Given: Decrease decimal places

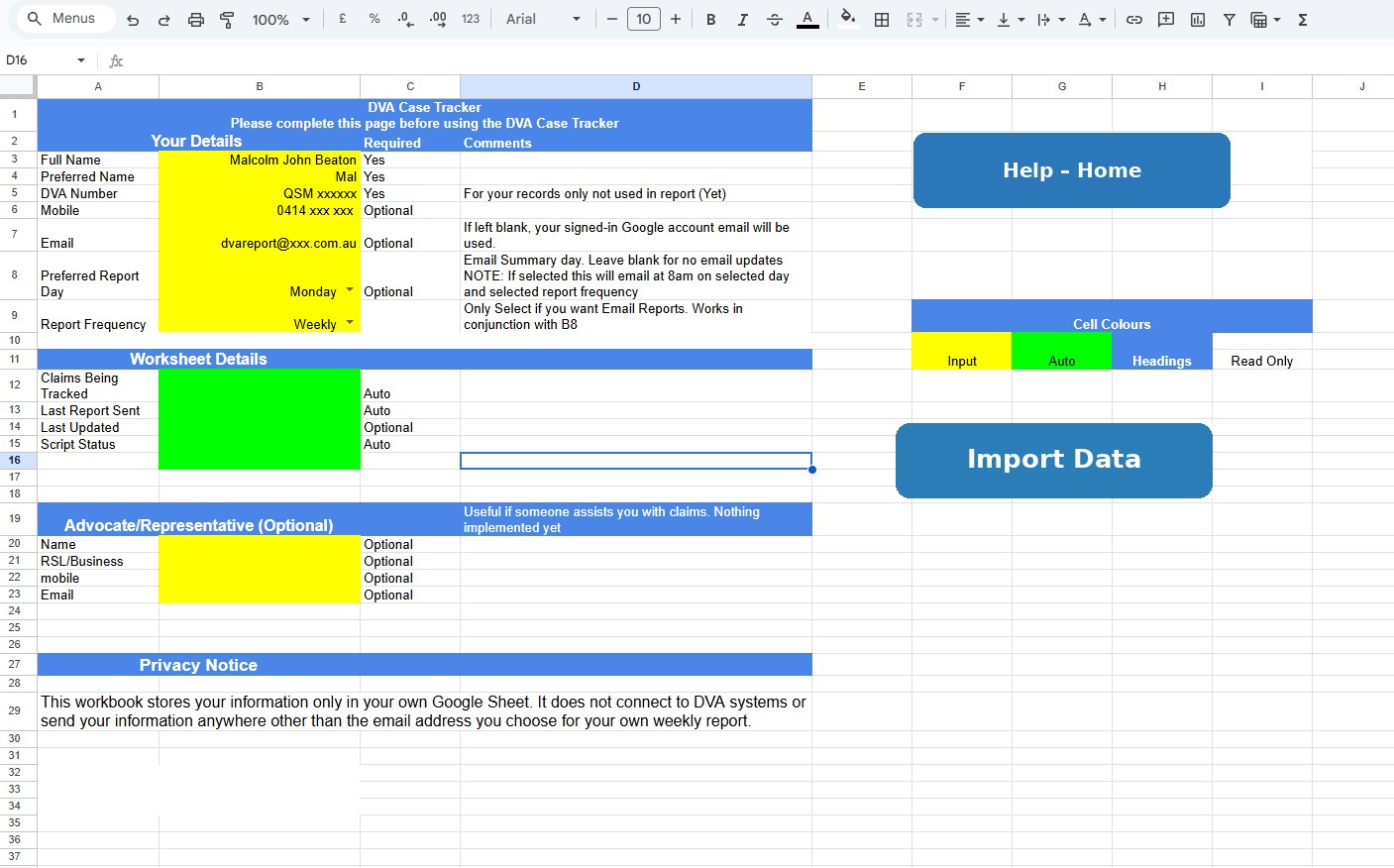Looking at the screenshot, I should pyautogui.click(x=405, y=19).
